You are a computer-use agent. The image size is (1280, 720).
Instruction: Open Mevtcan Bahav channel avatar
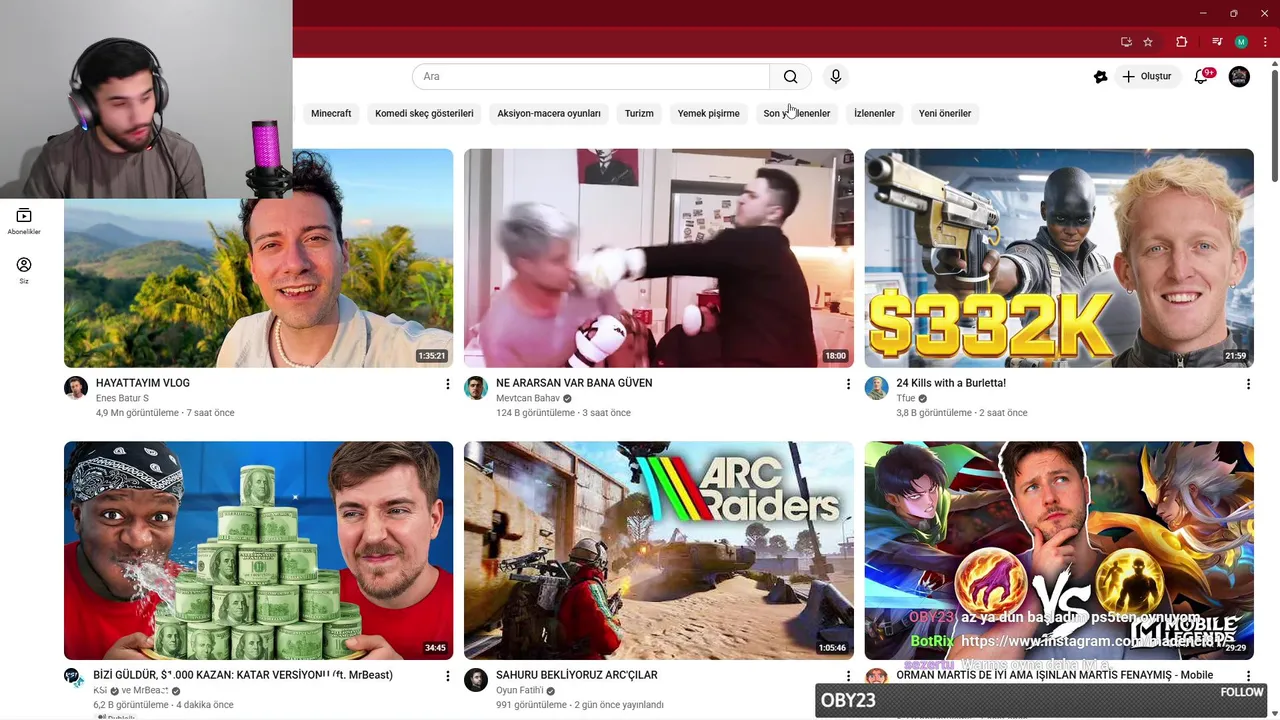tap(476, 388)
